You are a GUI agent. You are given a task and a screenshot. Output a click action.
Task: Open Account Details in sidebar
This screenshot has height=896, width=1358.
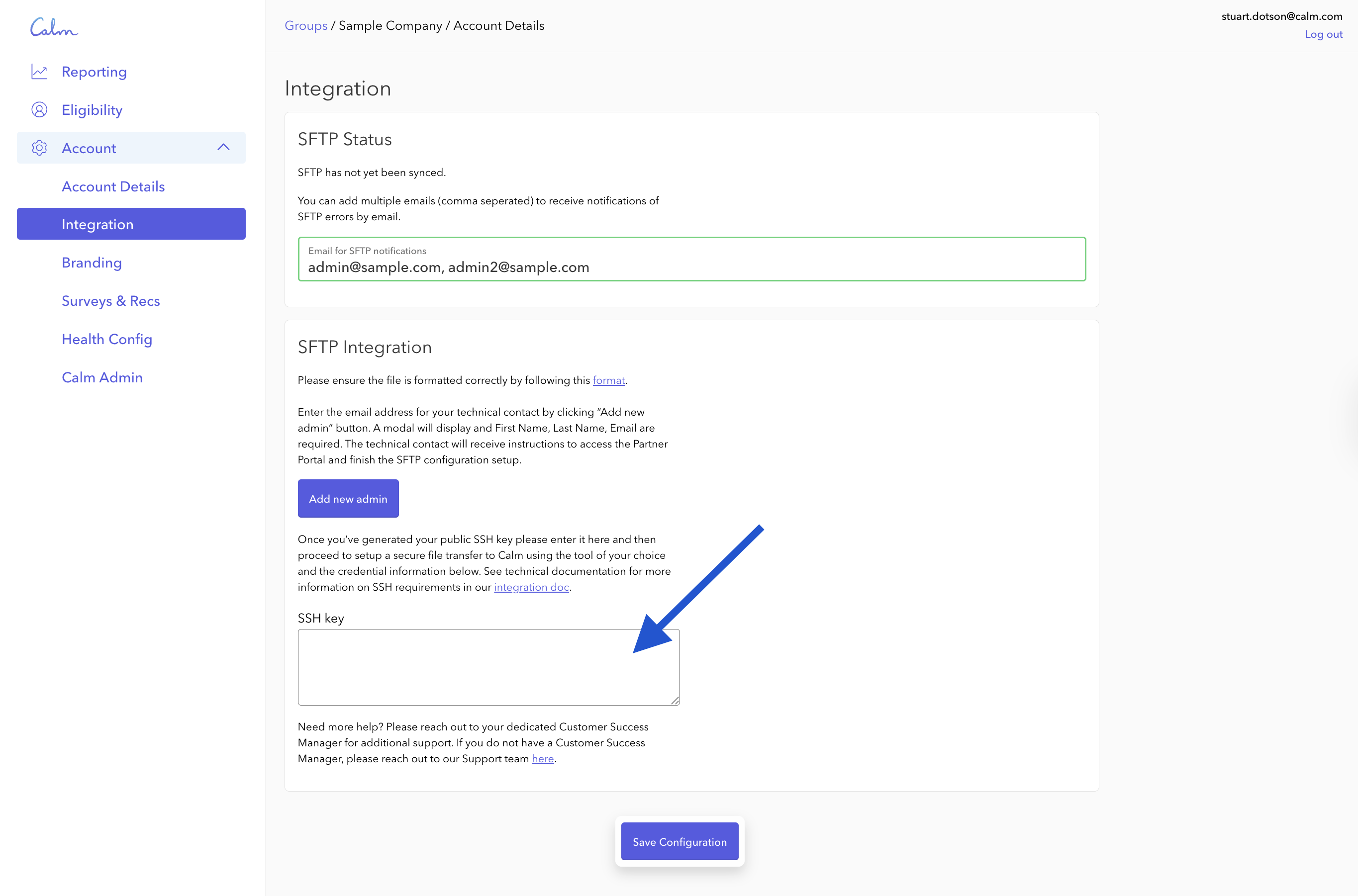click(113, 186)
